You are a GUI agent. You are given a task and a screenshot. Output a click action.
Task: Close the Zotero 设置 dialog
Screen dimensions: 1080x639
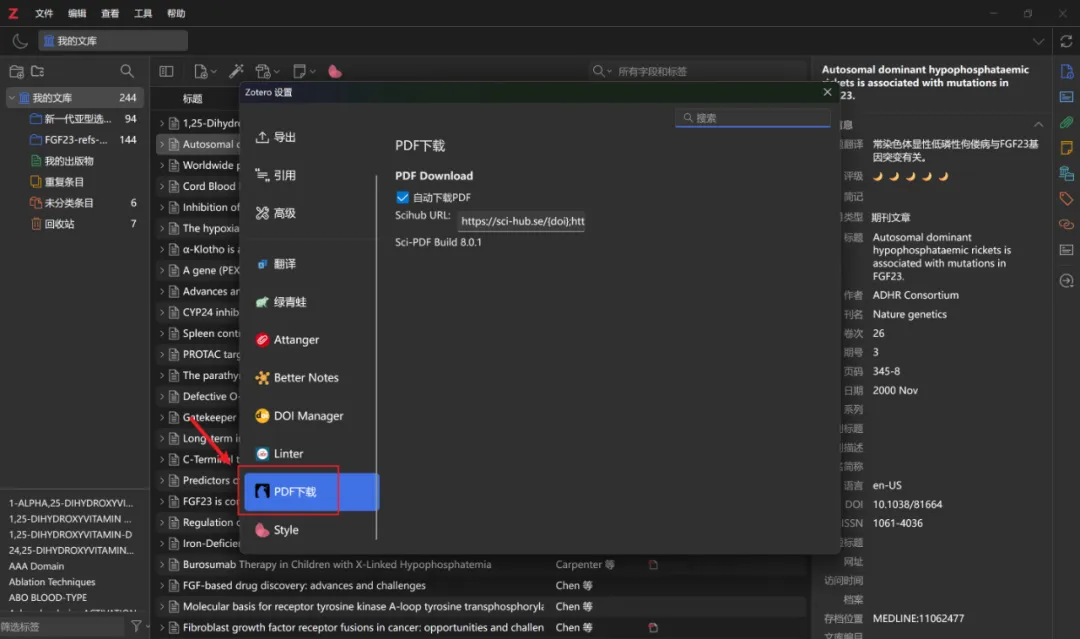827,92
